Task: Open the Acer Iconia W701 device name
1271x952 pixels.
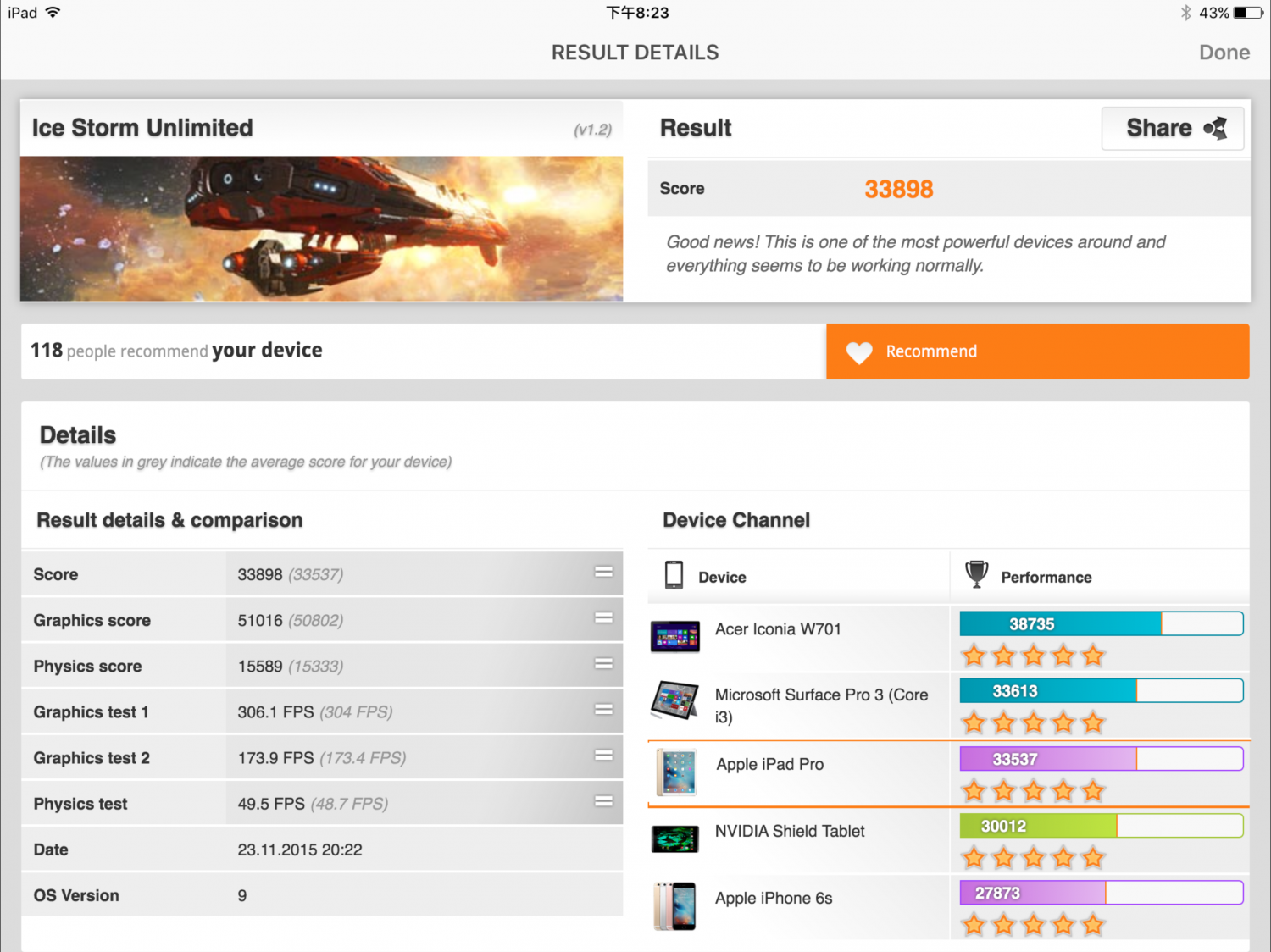Action: (x=778, y=629)
